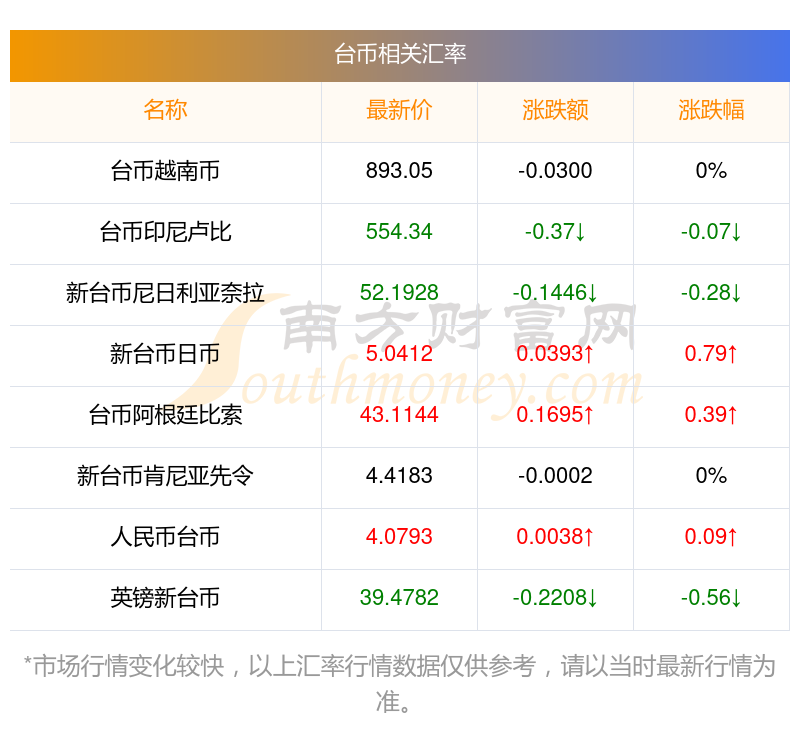Screen dimensions: 800x733
Task: Click the change value 0.0393↑
Action: [x=555, y=354]
